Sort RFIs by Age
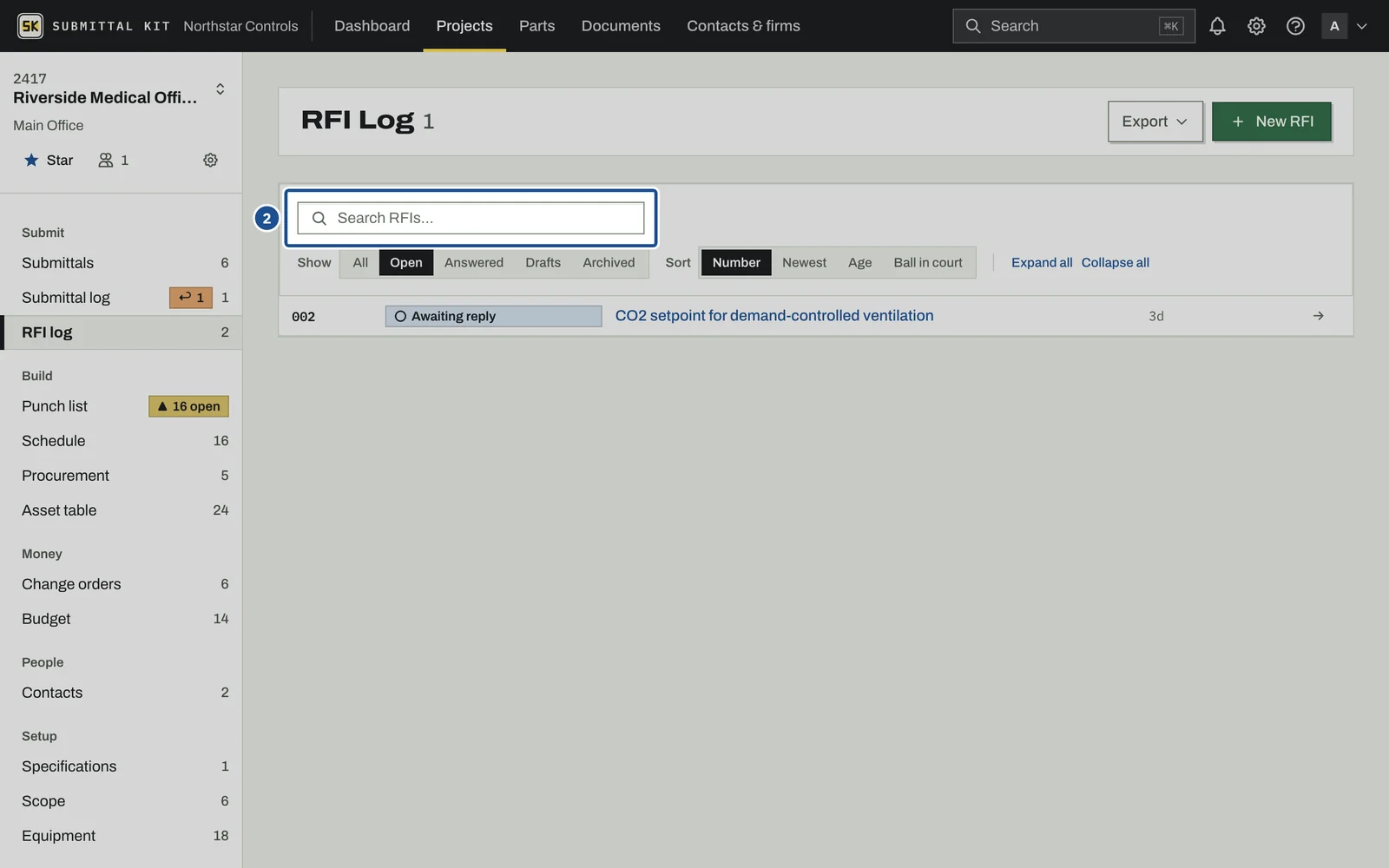Viewport: 1389px width, 868px height. click(x=859, y=263)
